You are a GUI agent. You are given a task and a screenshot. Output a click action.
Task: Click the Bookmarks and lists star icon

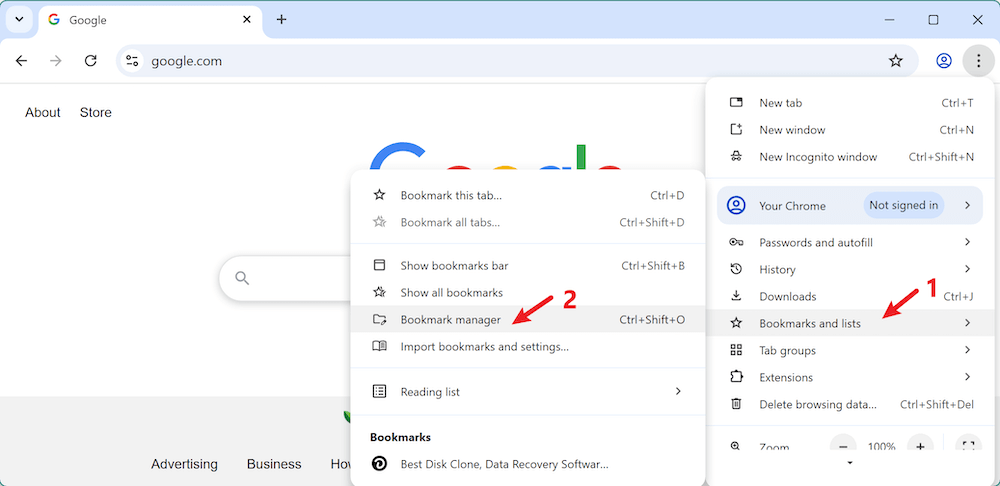(x=736, y=323)
